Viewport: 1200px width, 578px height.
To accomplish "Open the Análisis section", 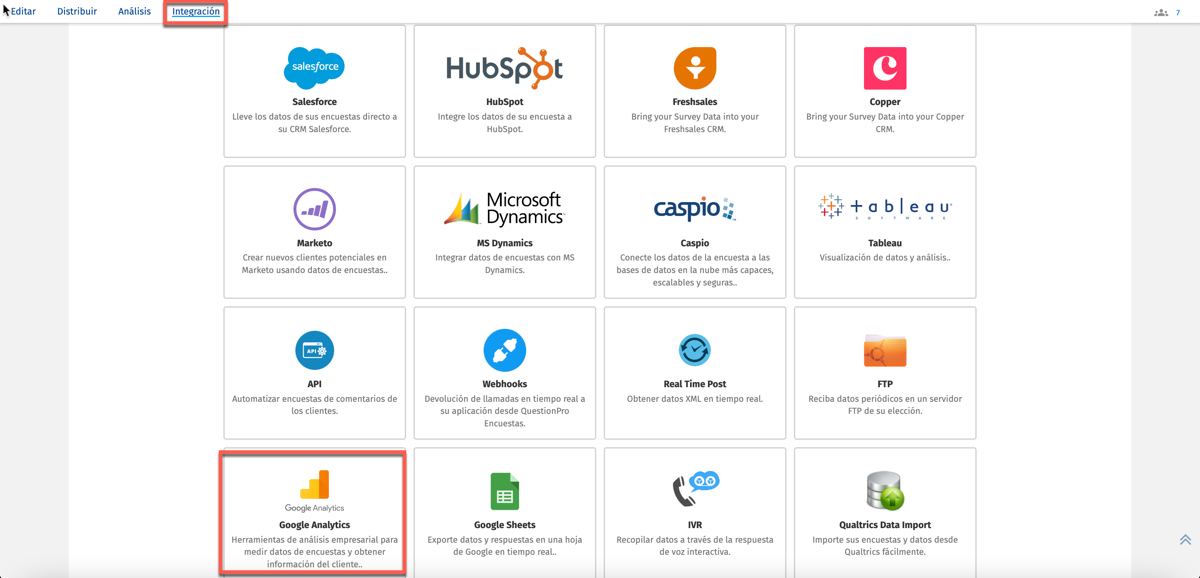I will (x=134, y=11).
